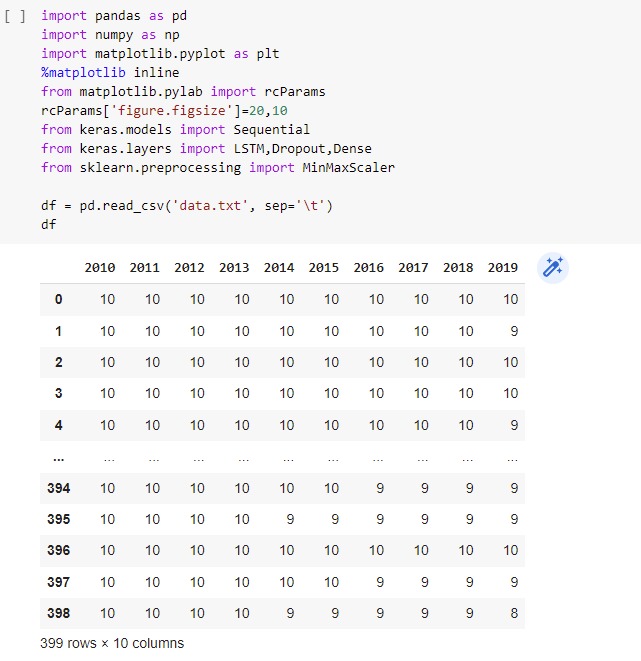Click 'sklearn.preprocessing' in the code
This screenshot has height=661, width=641.
click(x=160, y=168)
